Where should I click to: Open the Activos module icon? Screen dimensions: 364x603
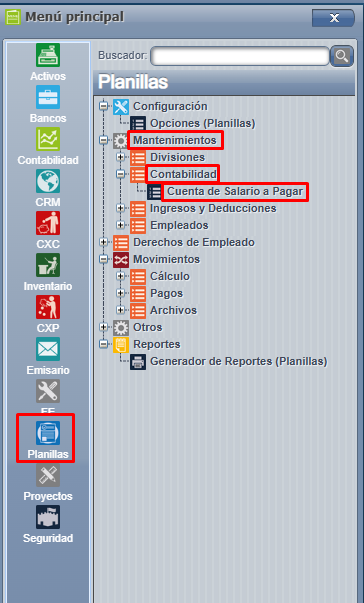(x=48, y=55)
